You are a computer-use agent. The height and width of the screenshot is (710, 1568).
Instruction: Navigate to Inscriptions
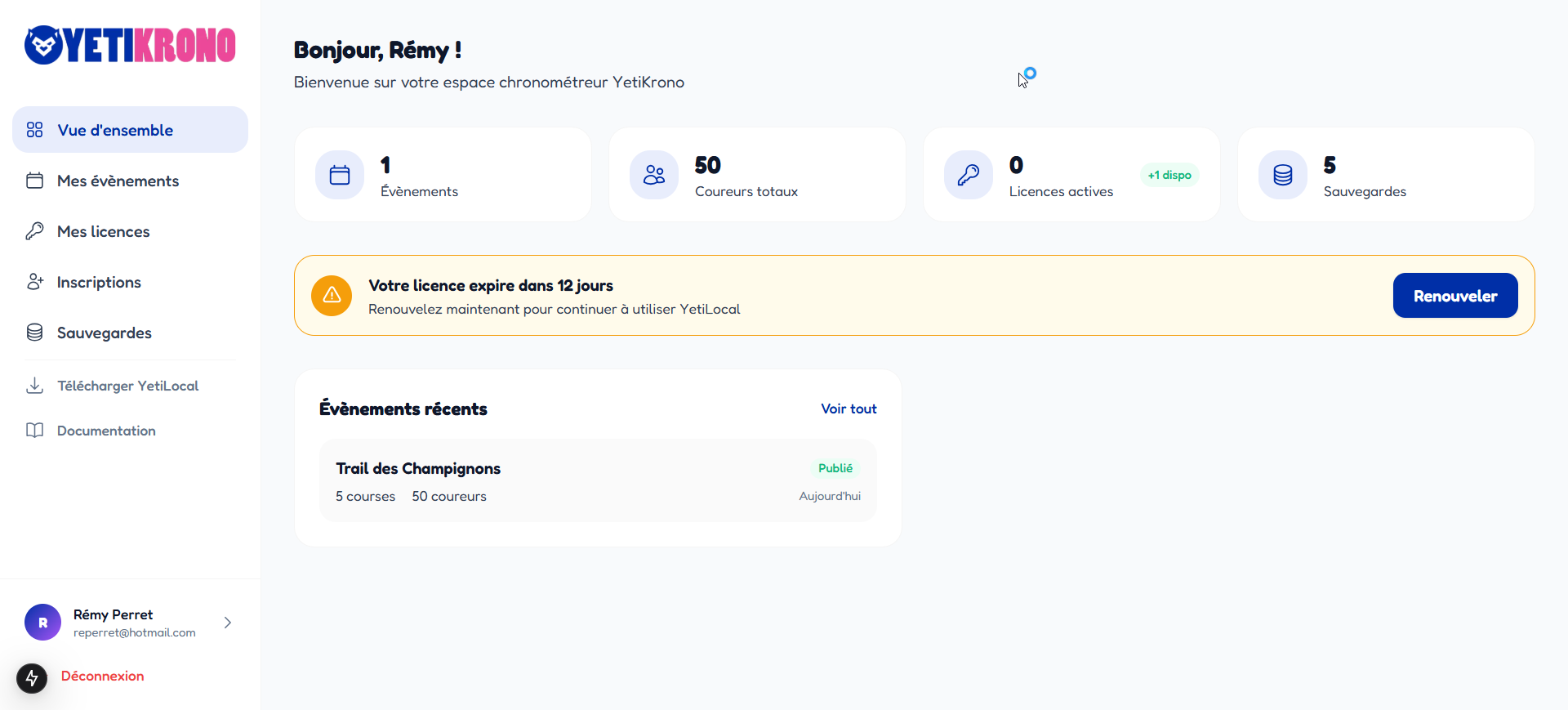pos(99,282)
